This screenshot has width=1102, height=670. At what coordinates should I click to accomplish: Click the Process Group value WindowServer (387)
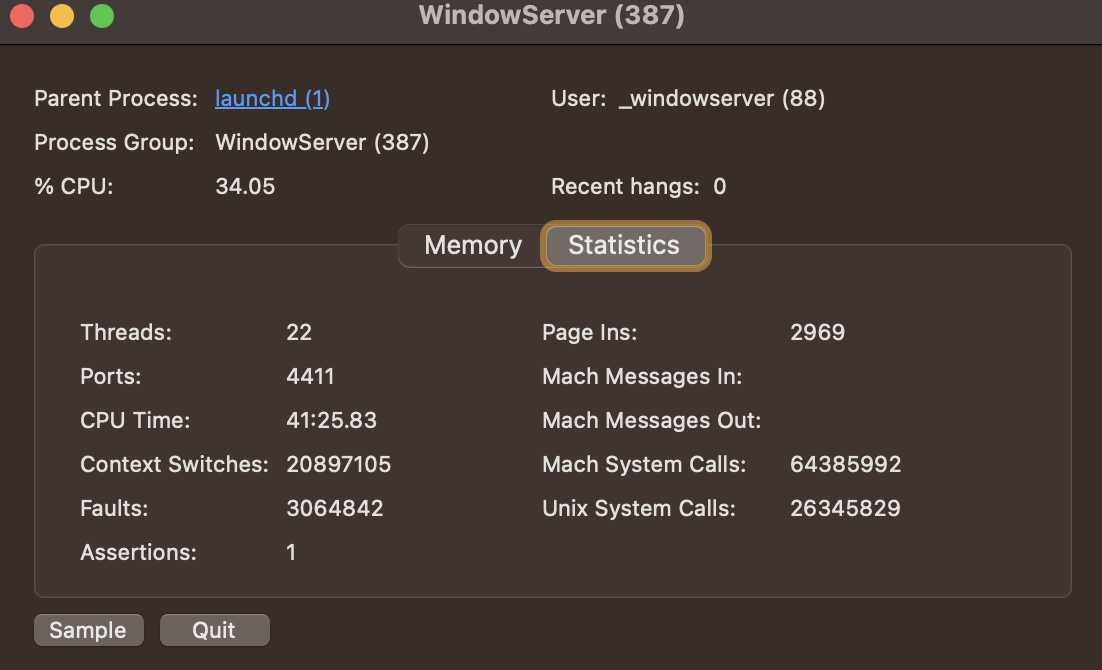click(322, 143)
